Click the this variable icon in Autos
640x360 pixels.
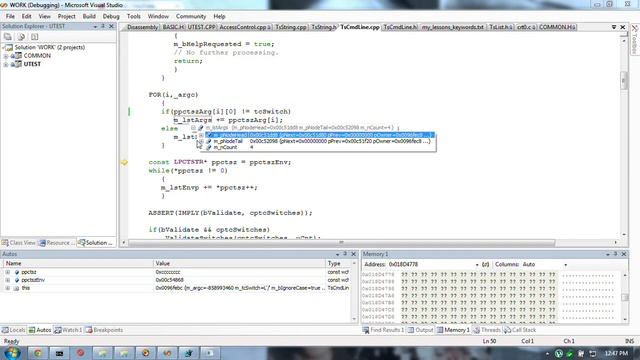[16, 288]
